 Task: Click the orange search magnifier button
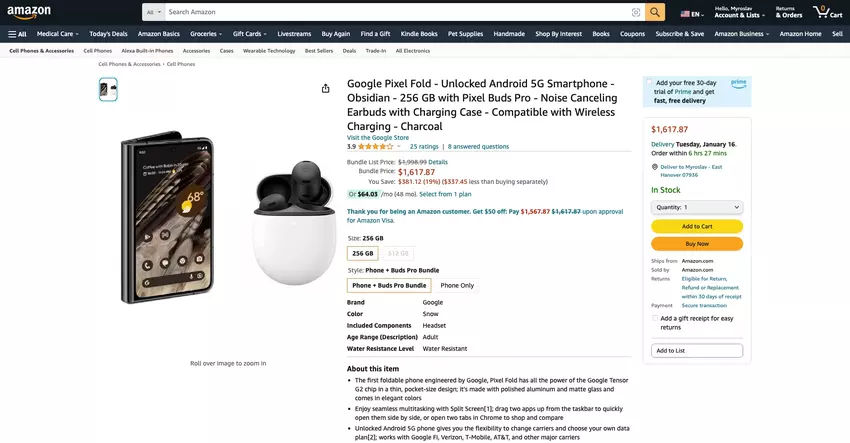pos(655,12)
